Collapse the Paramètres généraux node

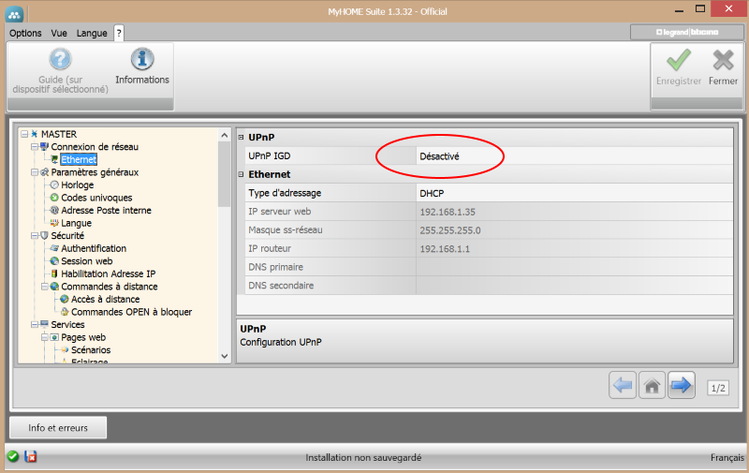coord(34,172)
